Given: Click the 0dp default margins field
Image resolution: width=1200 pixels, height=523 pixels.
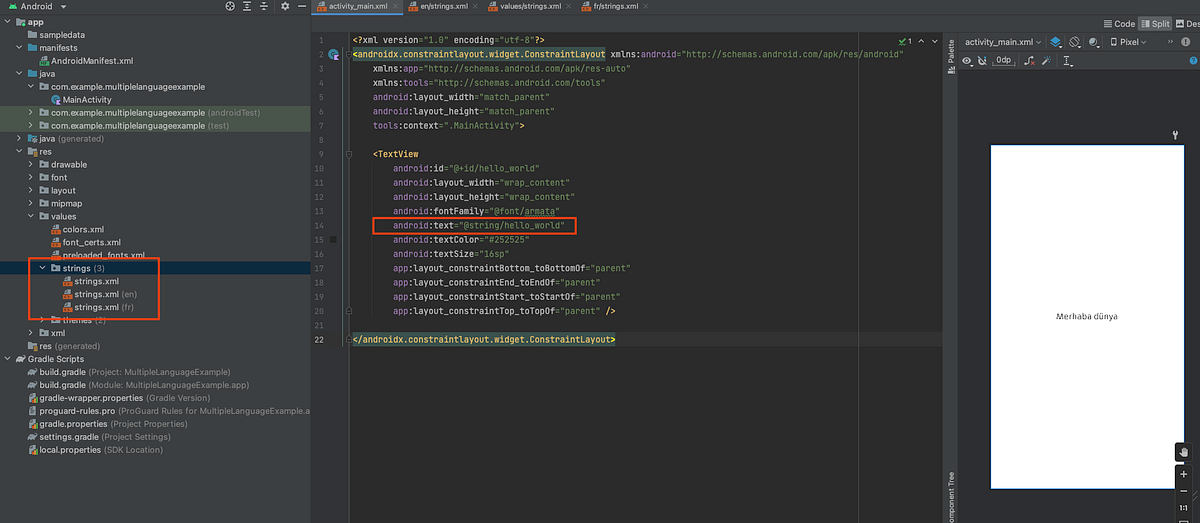Looking at the screenshot, I should tap(1003, 61).
